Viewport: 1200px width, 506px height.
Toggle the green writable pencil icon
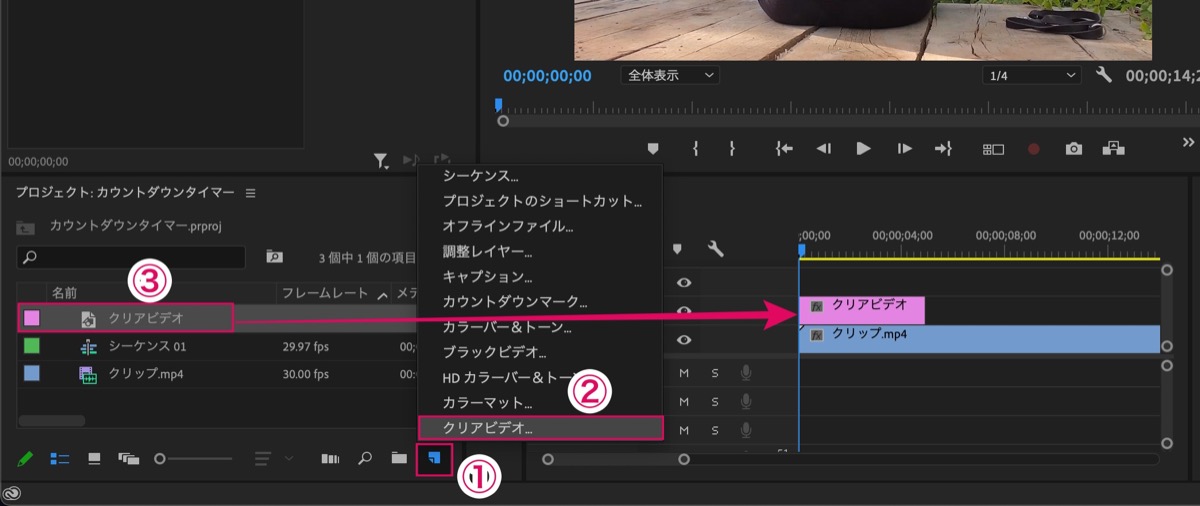tap(25, 459)
